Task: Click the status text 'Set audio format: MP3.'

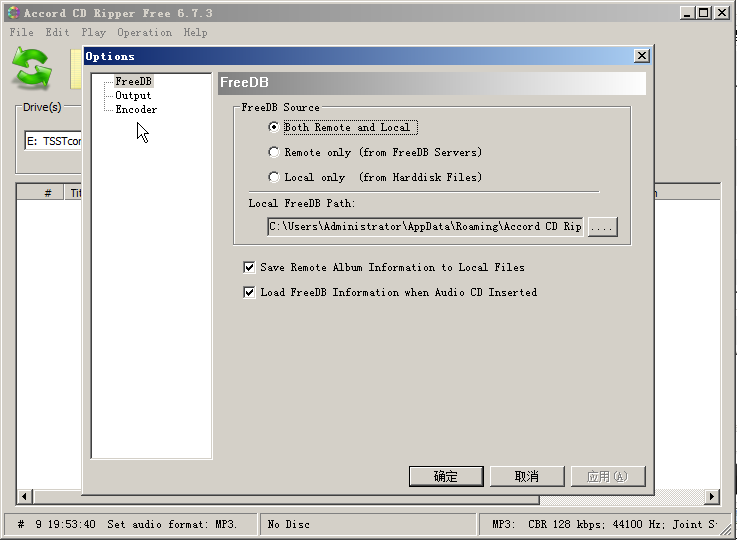Action: pyautogui.click(x=172, y=524)
